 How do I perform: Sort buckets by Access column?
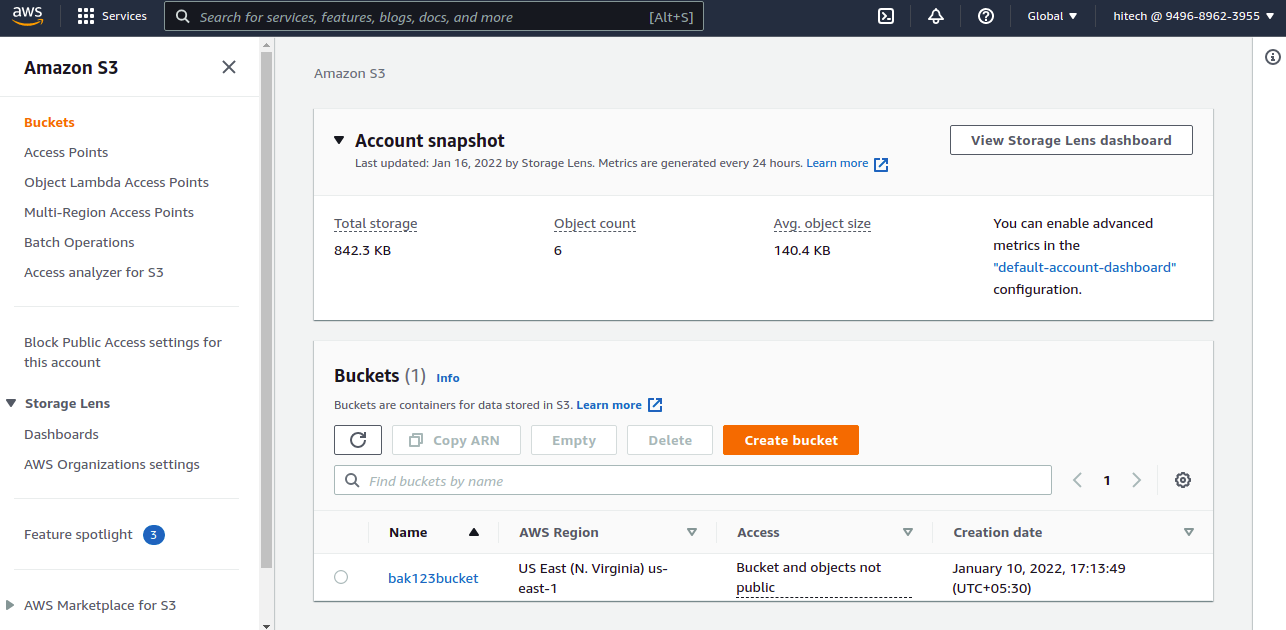(x=908, y=532)
